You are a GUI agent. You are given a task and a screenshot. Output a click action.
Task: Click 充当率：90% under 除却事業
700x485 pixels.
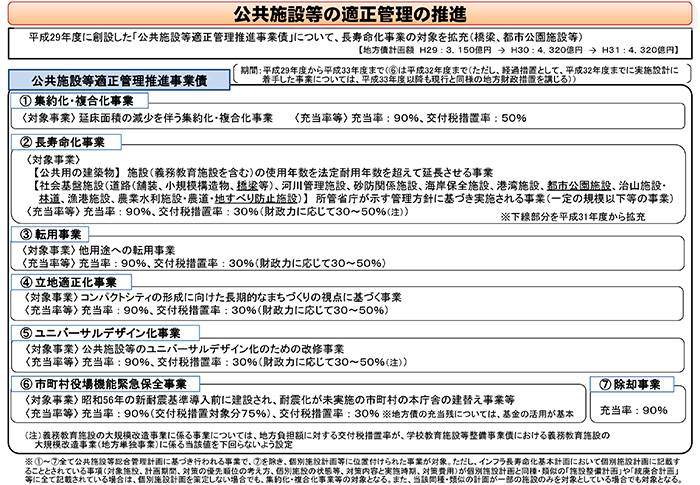click(x=633, y=410)
